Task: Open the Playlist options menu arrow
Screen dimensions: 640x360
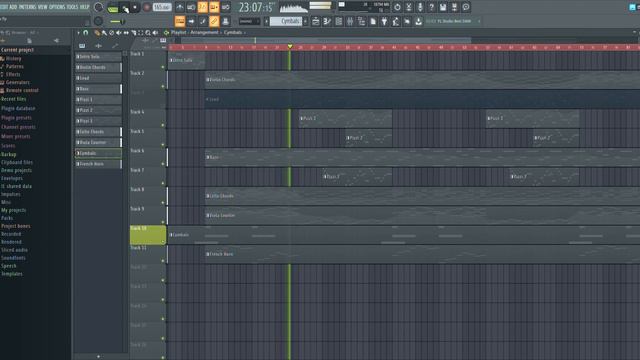Action: [x=78, y=33]
